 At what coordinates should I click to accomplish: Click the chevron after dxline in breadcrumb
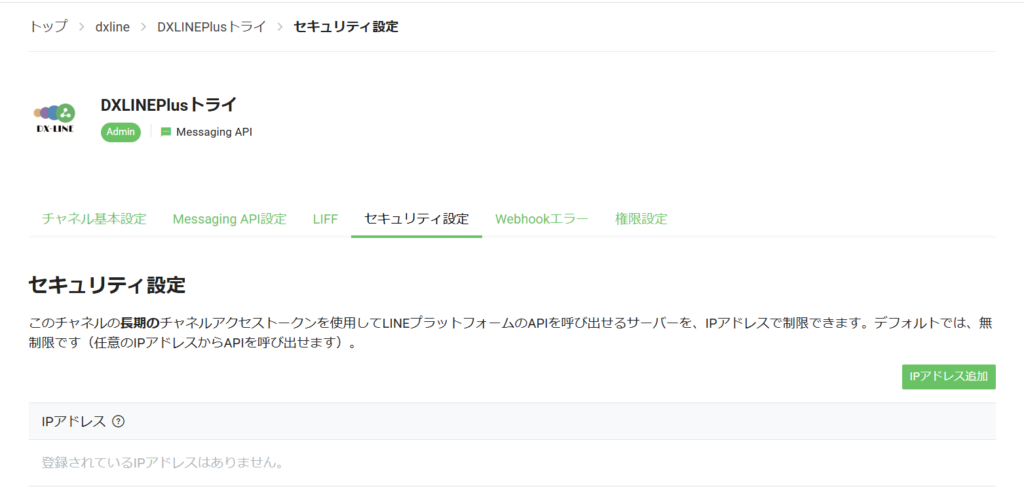[143, 27]
